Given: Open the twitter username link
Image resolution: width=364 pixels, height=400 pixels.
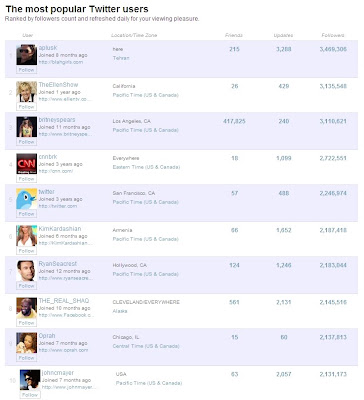Looking at the screenshot, I should point(47,192).
